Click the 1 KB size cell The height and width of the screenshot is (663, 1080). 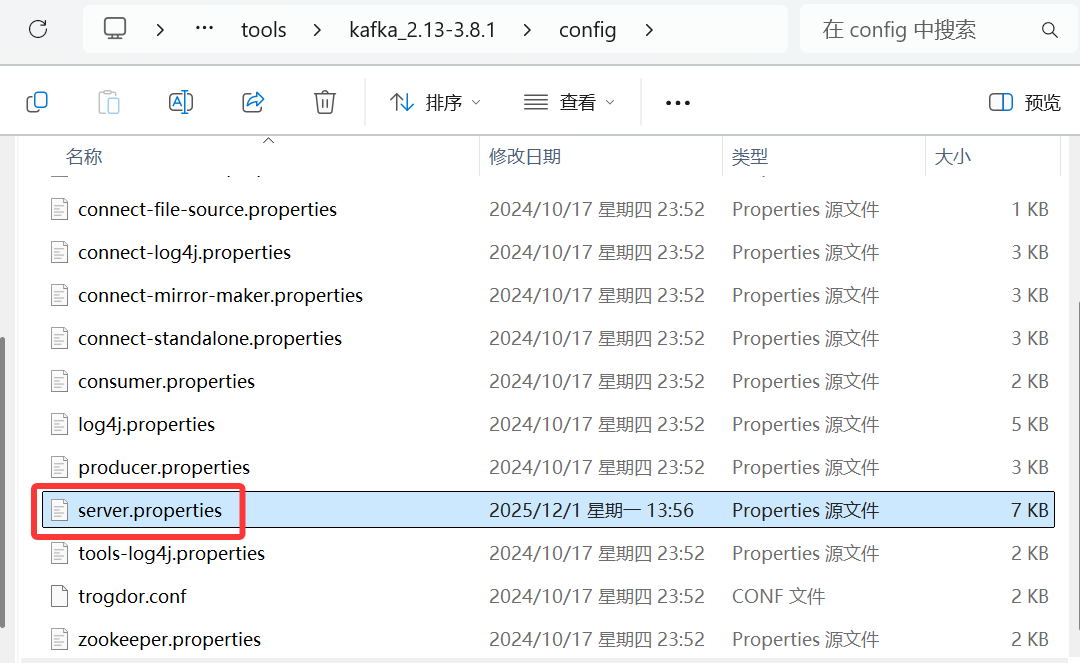1030,209
